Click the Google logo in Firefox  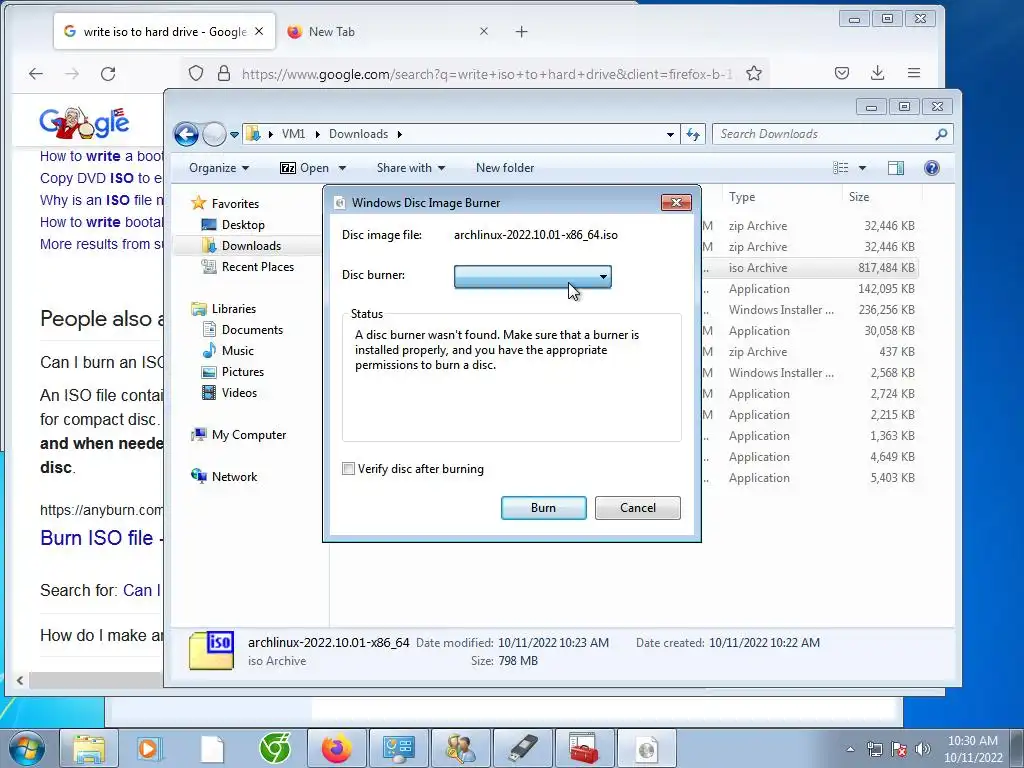point(84,123)
